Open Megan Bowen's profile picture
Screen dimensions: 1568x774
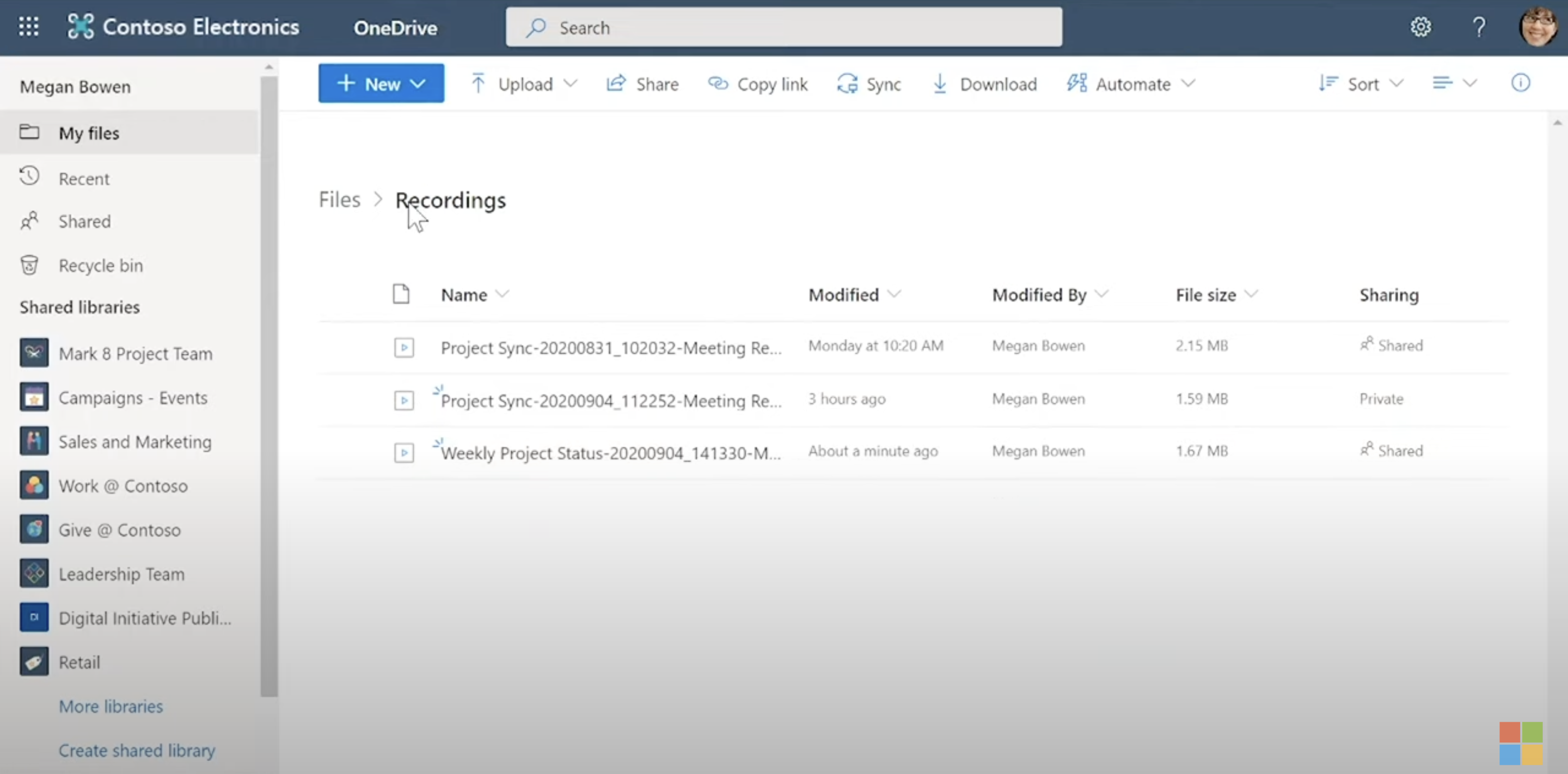1538,27
